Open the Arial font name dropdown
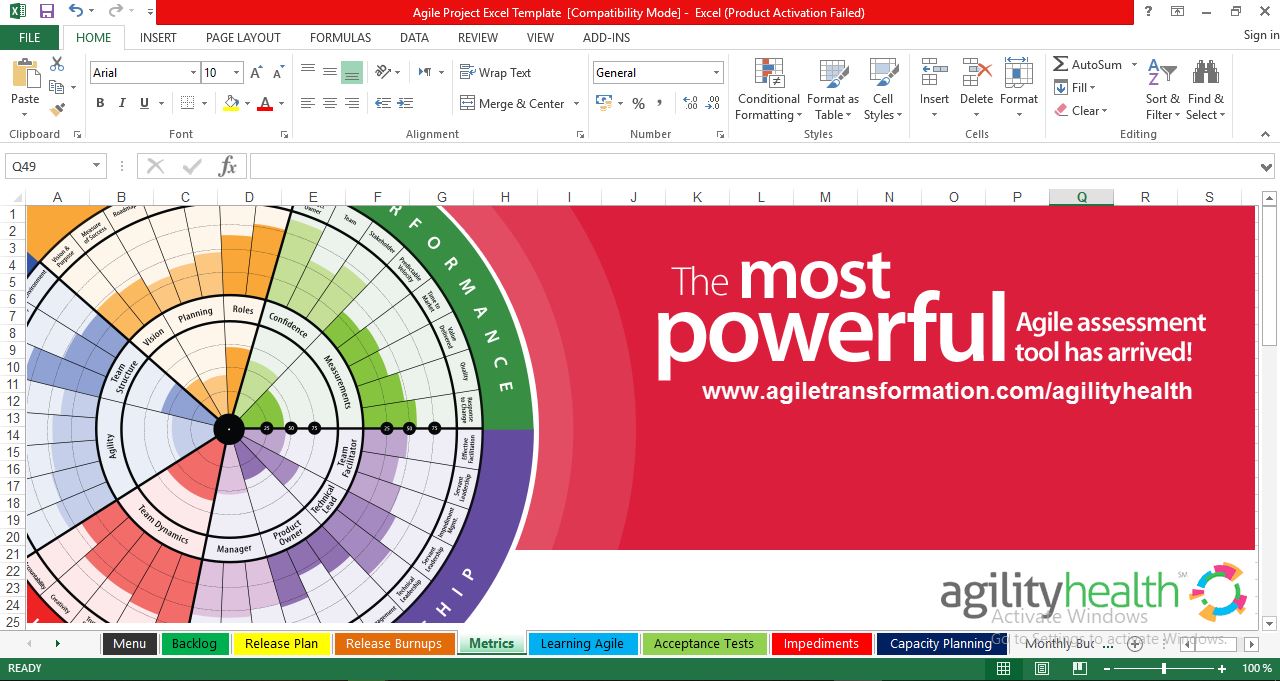The width and height of the screenshot is (1280, 681). tap(193, 73)
